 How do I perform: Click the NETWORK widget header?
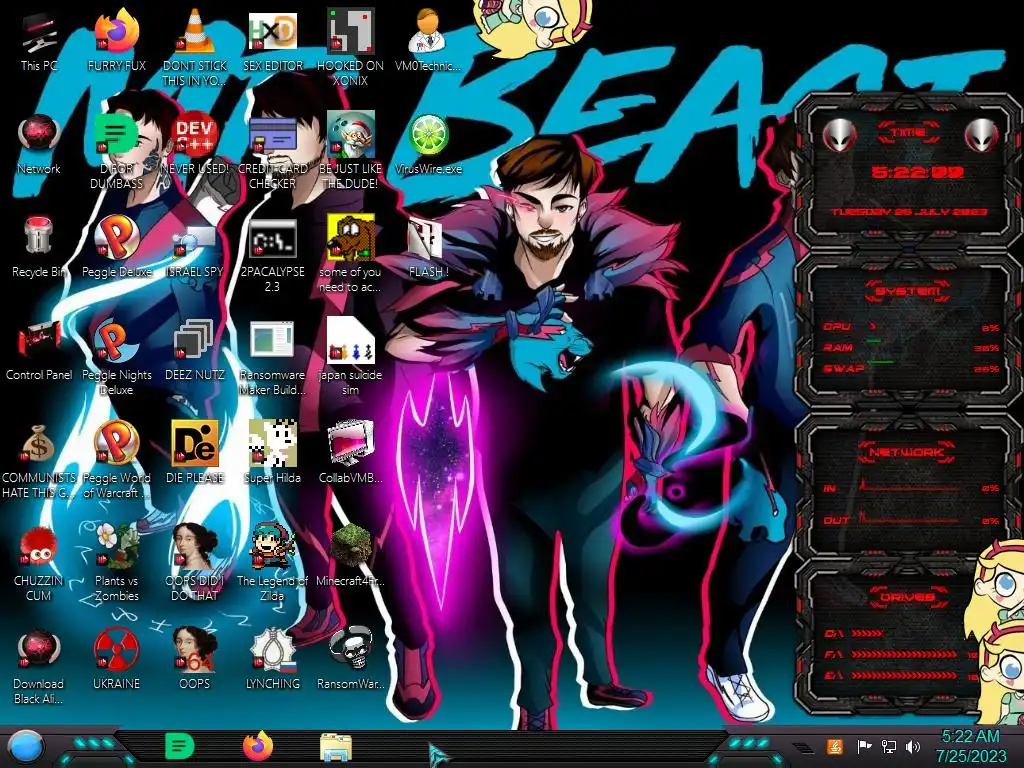coord(906,452)
